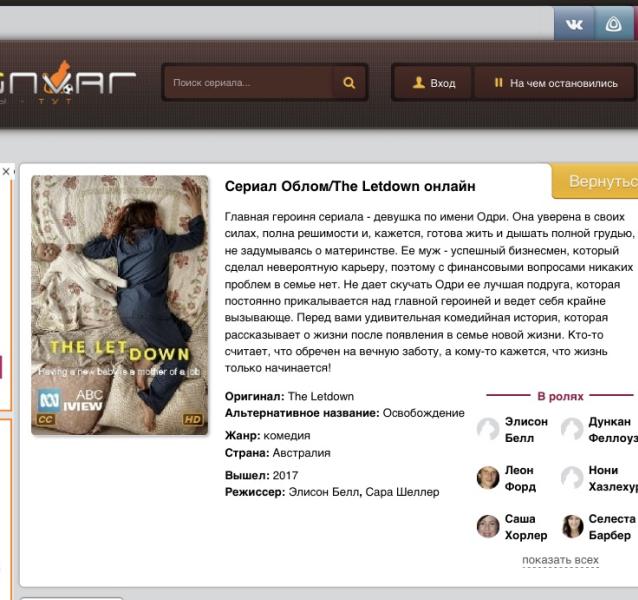
Task: Click the orange search magnifier icon
Action: 349,83
